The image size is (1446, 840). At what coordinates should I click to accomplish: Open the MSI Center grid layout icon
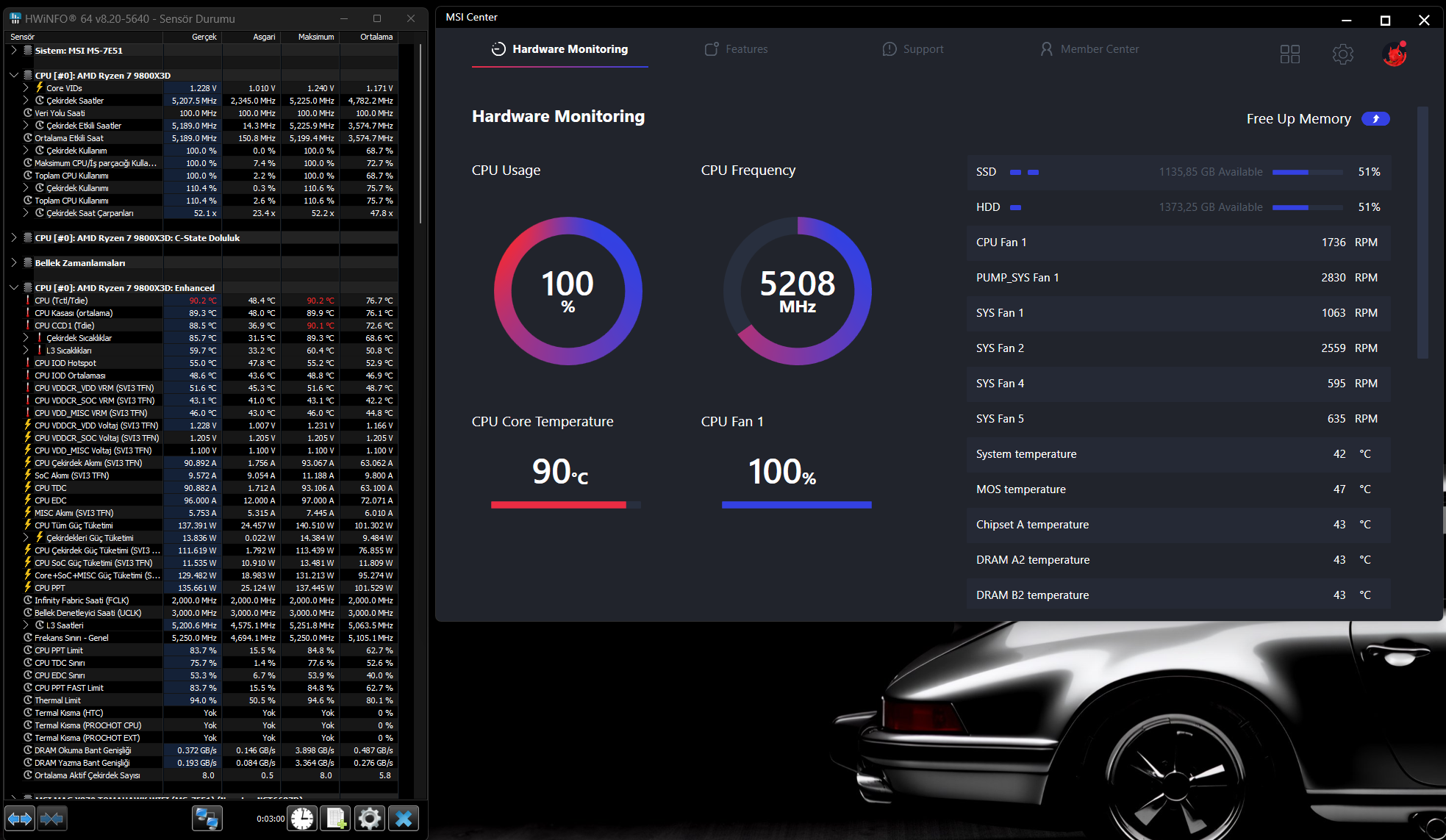tap(1290, 54)
